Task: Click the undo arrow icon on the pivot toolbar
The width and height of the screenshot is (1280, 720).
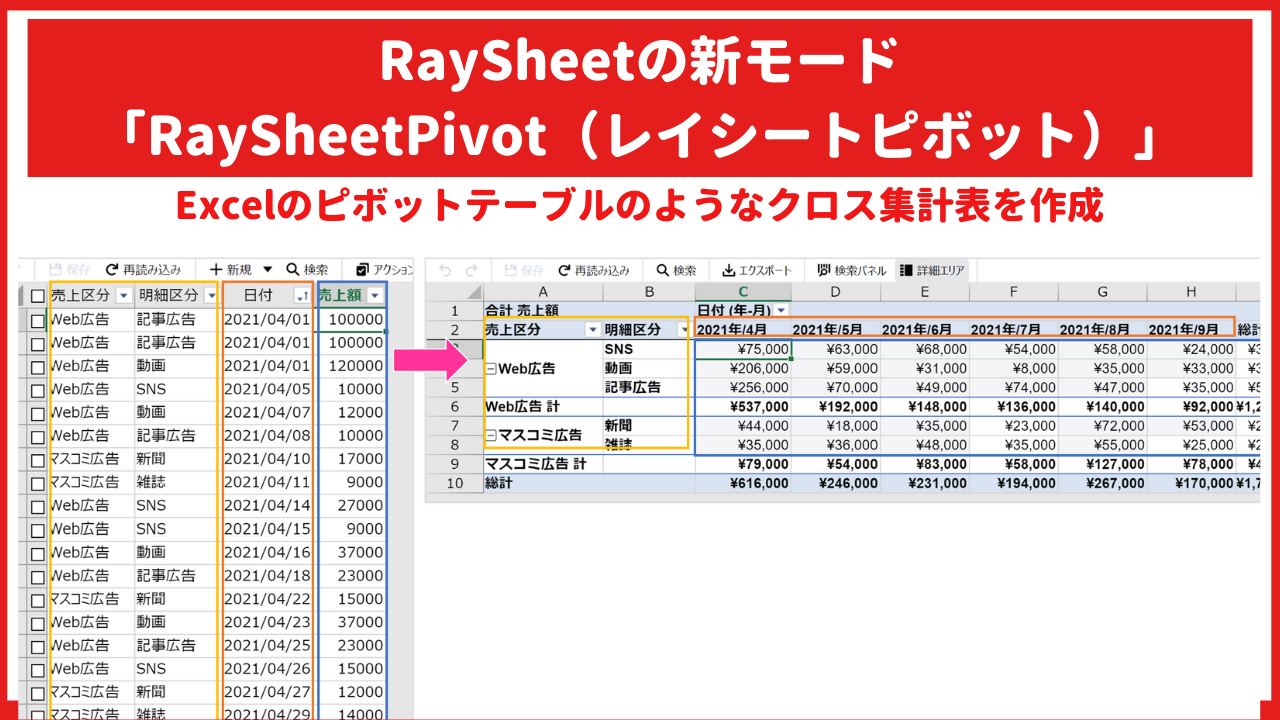Action: [x=443, y=269]
